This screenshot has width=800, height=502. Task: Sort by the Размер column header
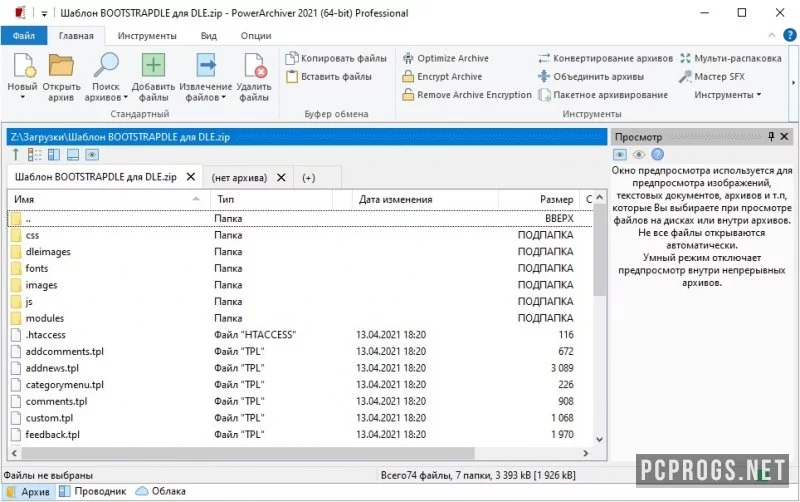[539, 199]
